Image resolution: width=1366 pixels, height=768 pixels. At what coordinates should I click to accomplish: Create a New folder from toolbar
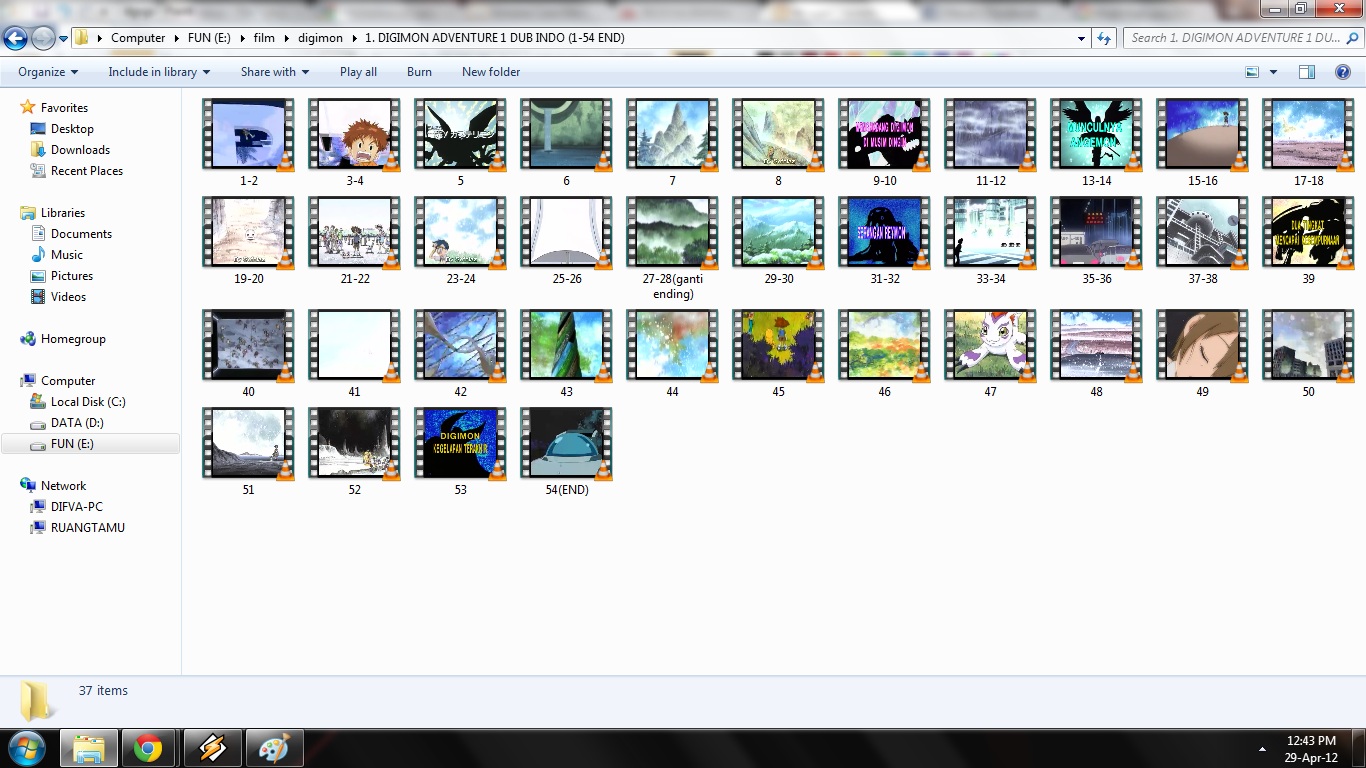491,72
